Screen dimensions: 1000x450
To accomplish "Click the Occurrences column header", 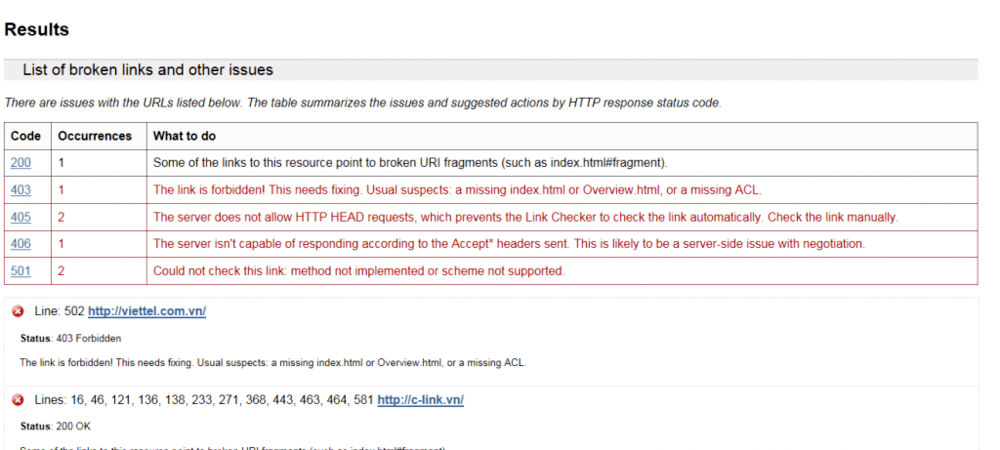I will [x=95, y=136].
